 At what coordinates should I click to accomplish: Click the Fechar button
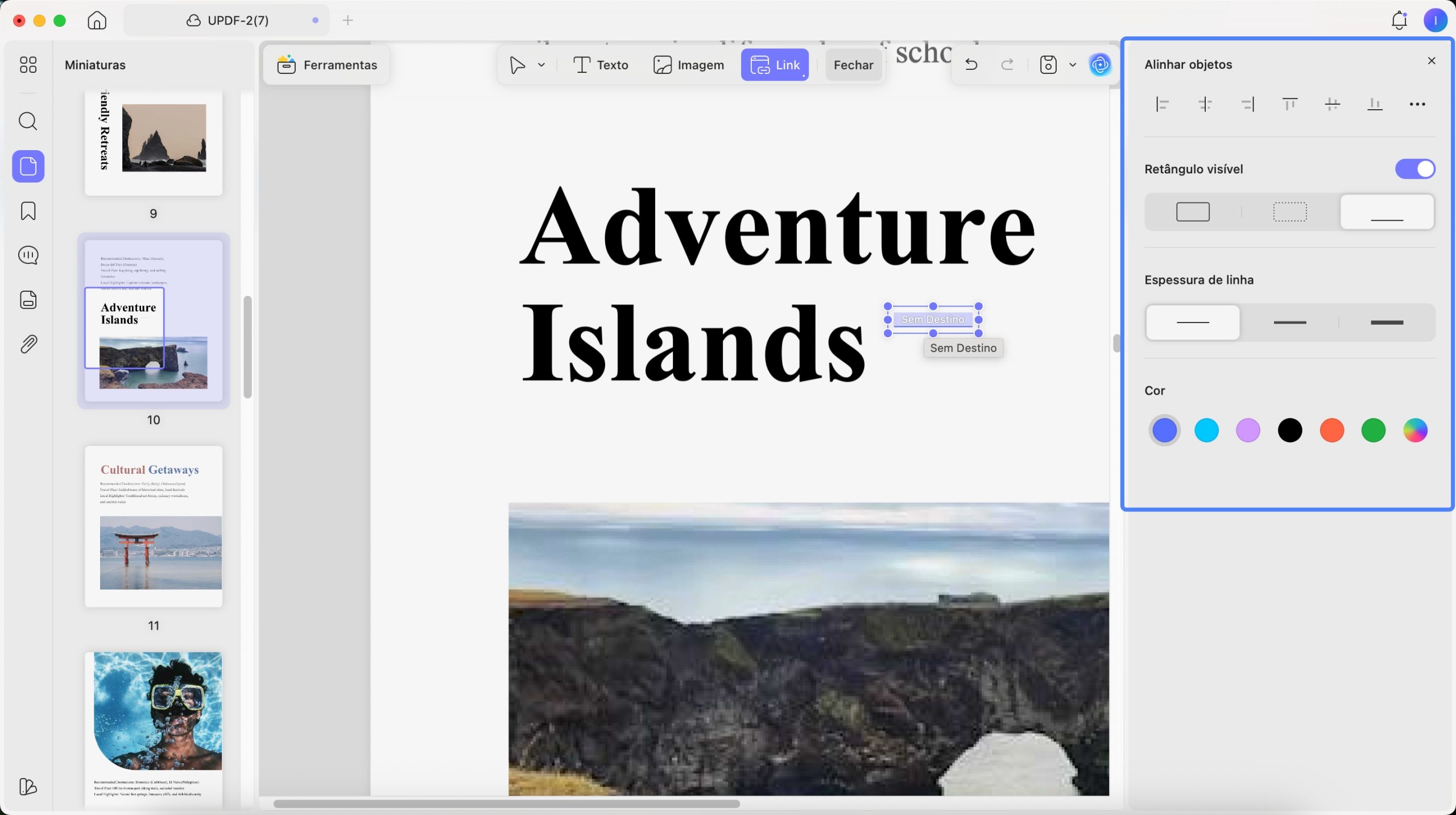(853, 65)
